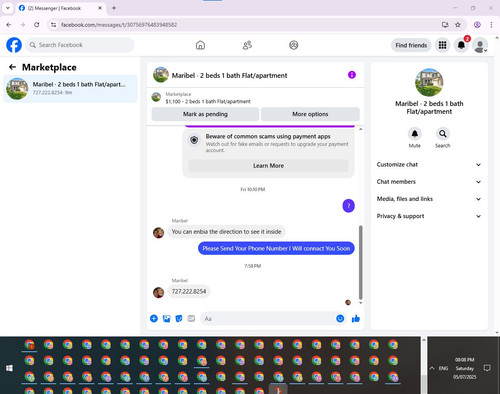Screen dimensions: 500x394
Task: Click Maribel's avatar beside phone number message
Action: point(158,292)
